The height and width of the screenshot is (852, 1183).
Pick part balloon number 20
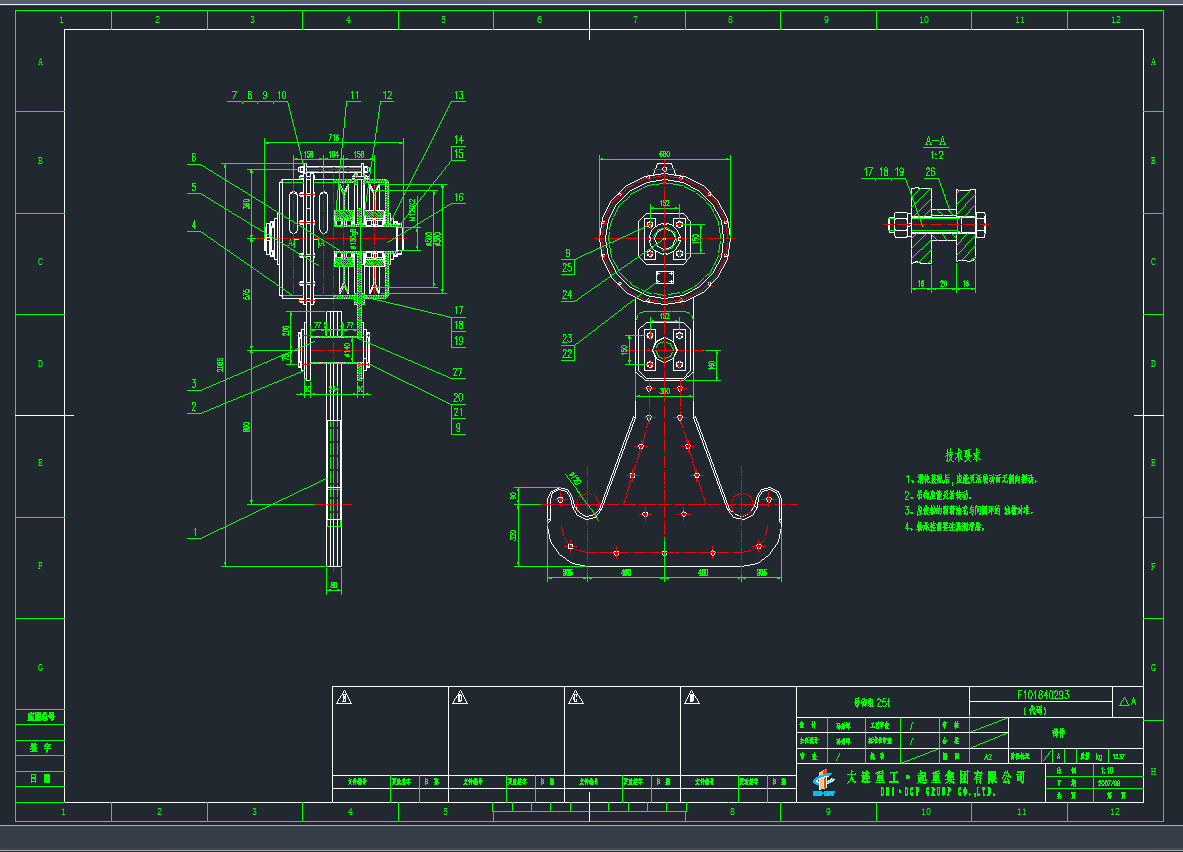click(x=458, y=398)
